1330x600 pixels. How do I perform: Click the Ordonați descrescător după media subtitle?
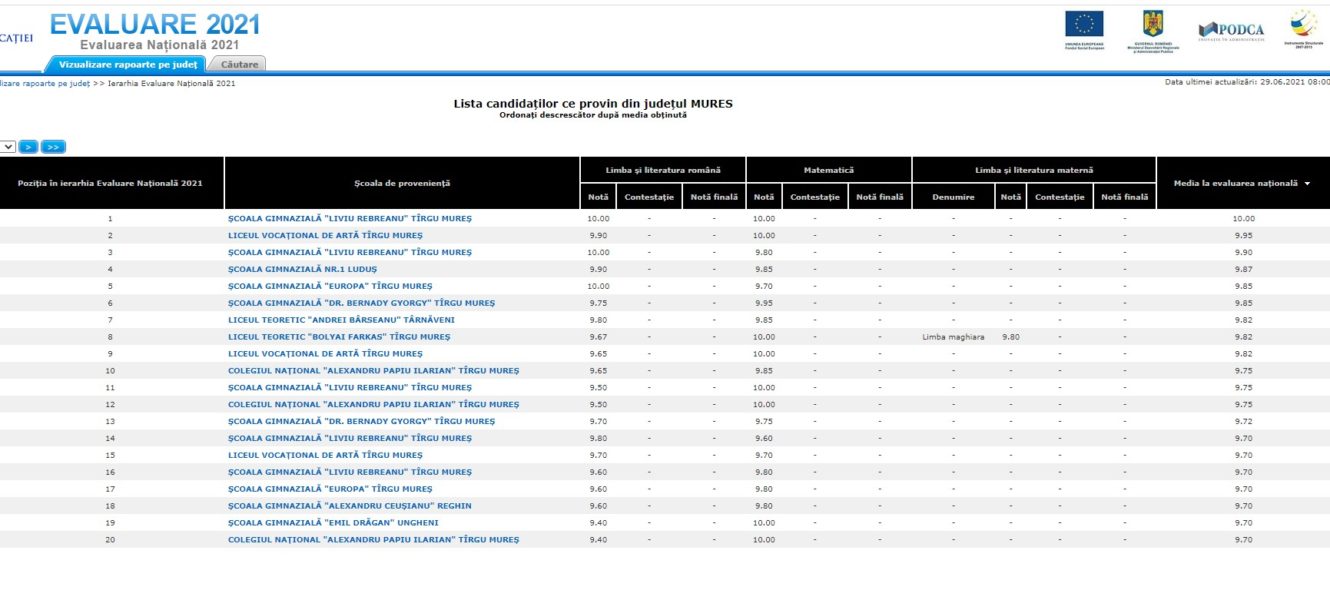(593, 115)
